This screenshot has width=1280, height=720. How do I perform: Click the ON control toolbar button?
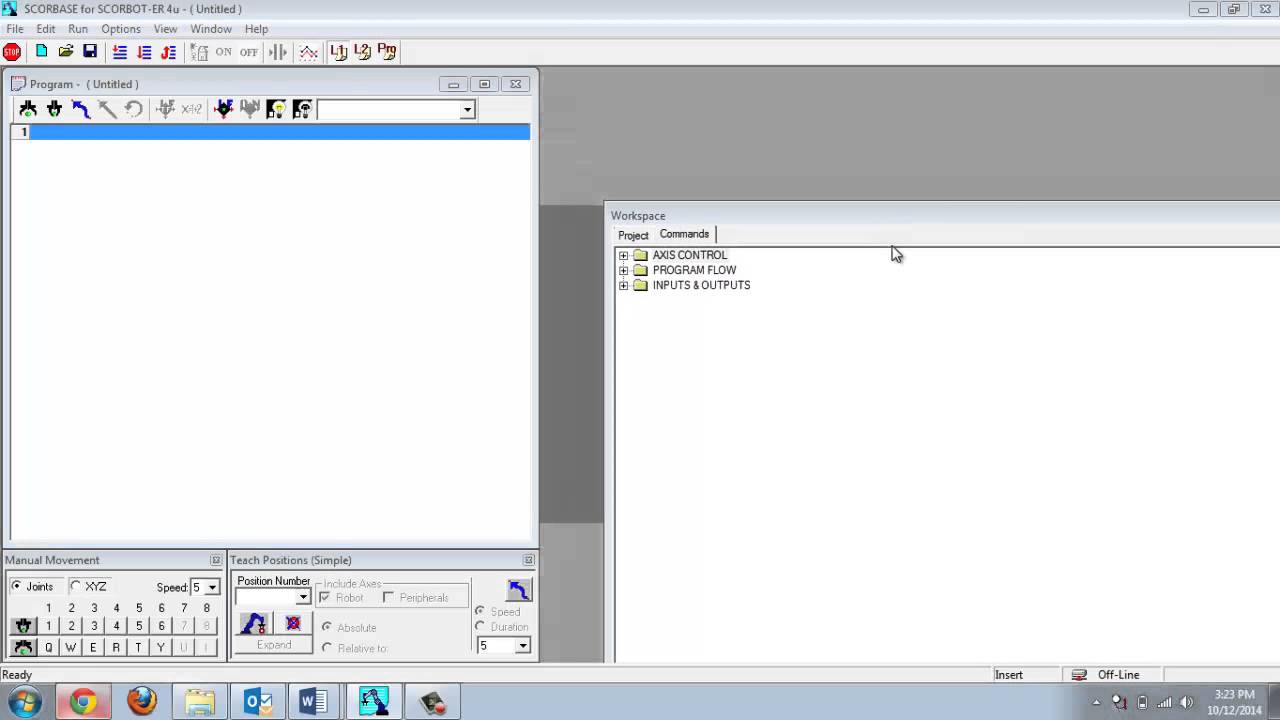pos(223,52)
